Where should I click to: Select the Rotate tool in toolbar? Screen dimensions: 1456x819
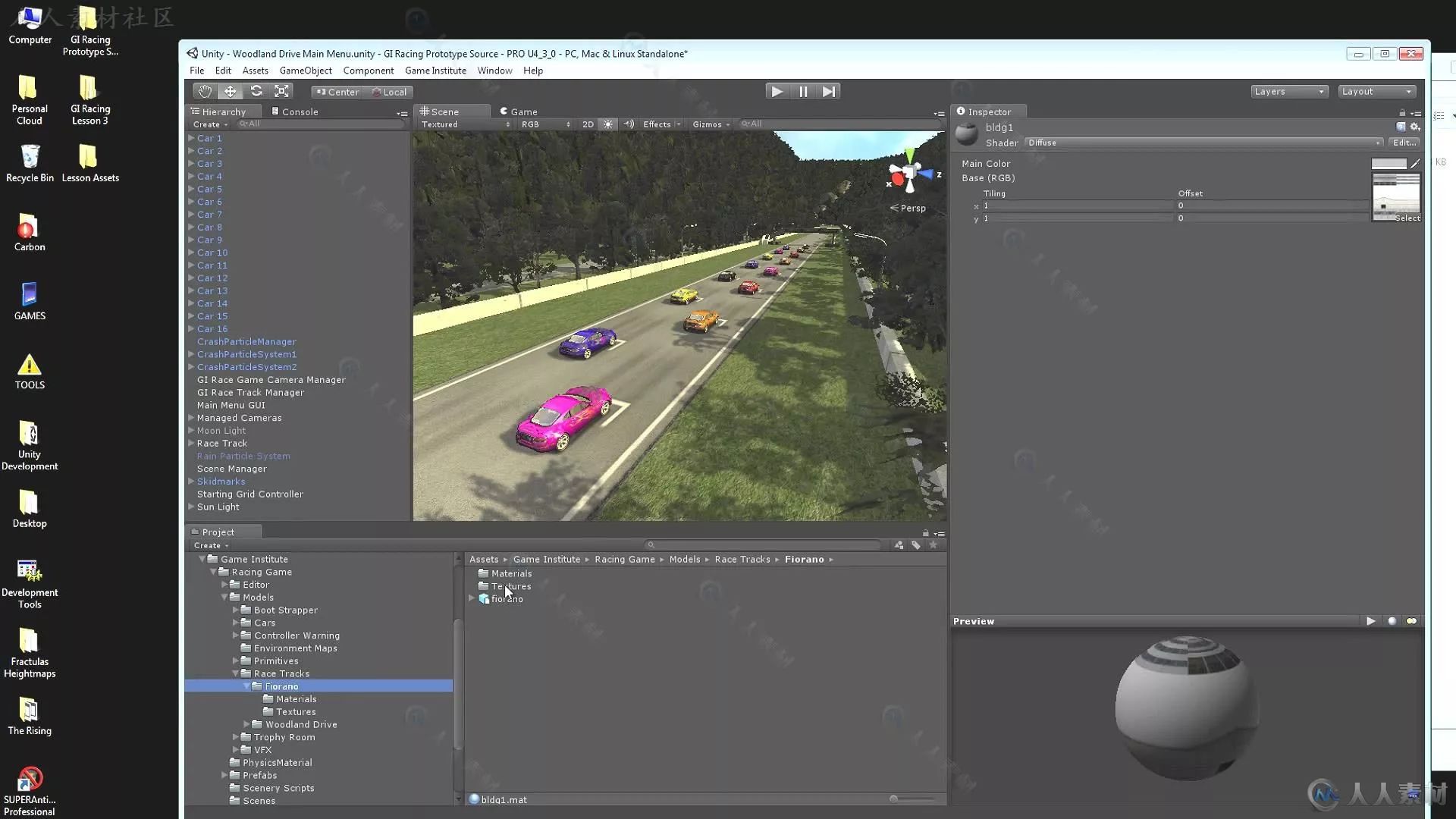256,92
